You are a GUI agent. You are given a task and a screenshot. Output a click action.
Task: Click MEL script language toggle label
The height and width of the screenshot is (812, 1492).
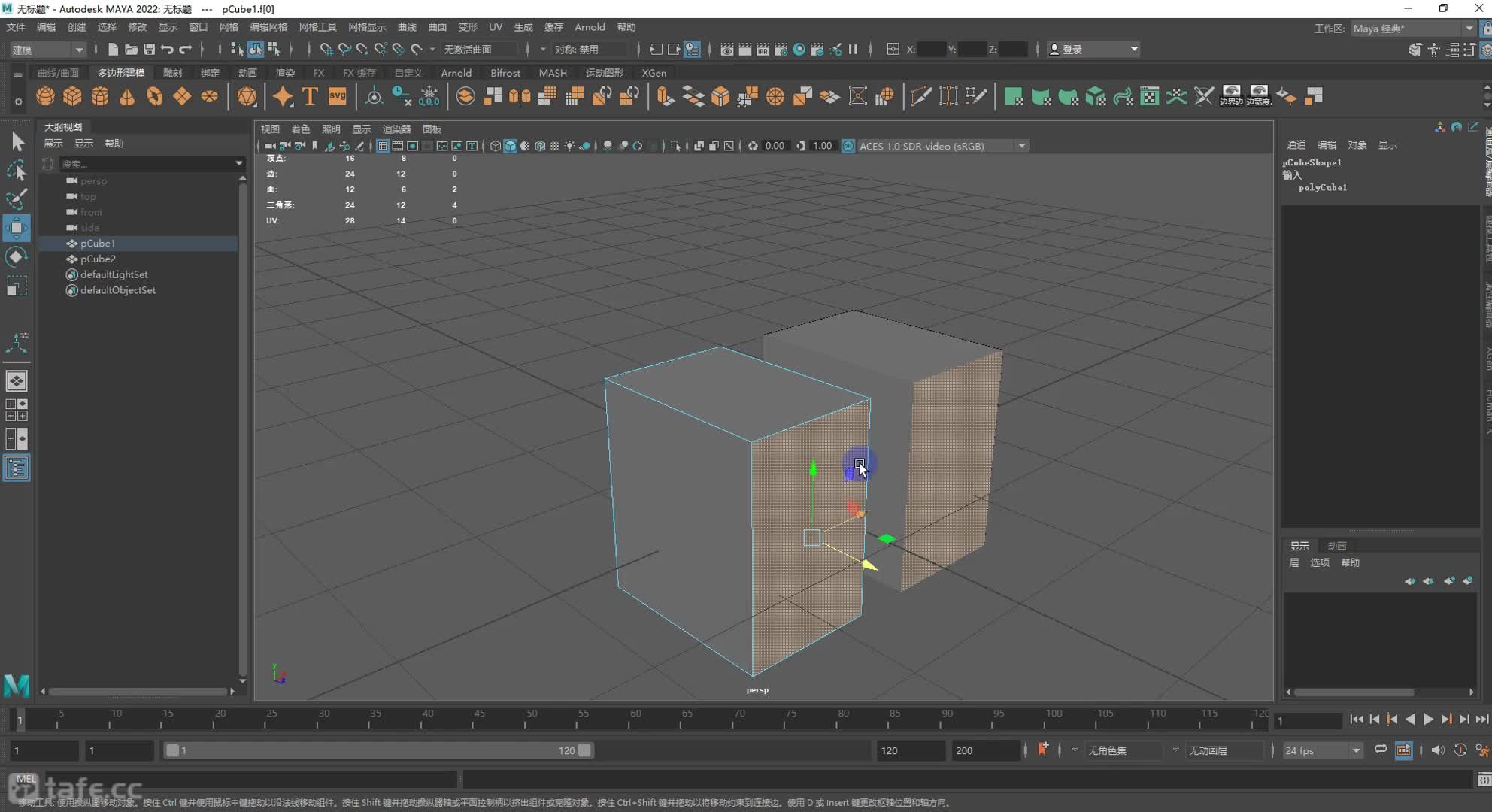26,779
